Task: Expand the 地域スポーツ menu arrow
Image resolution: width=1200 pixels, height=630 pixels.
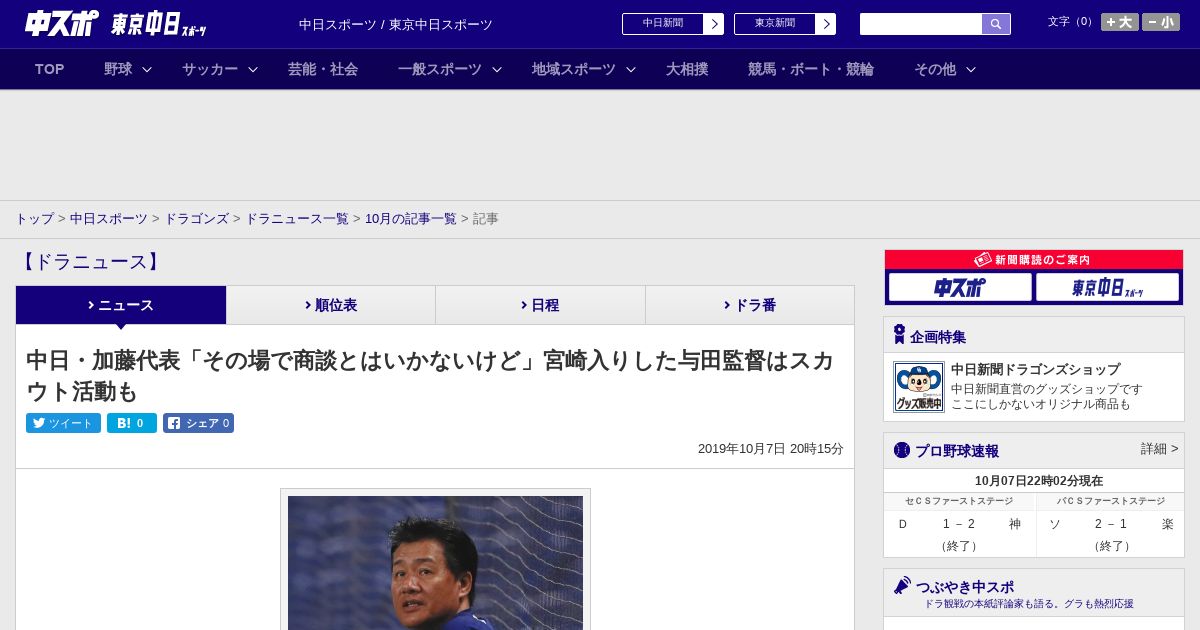Action: click(x=631, y=70)
